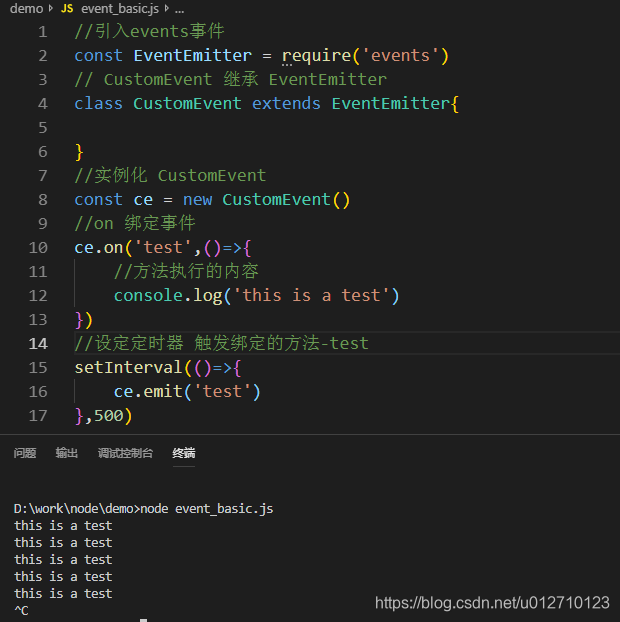Click line number 10 in gutter
This screenshot has height=622, width=620.
(38, 248)
